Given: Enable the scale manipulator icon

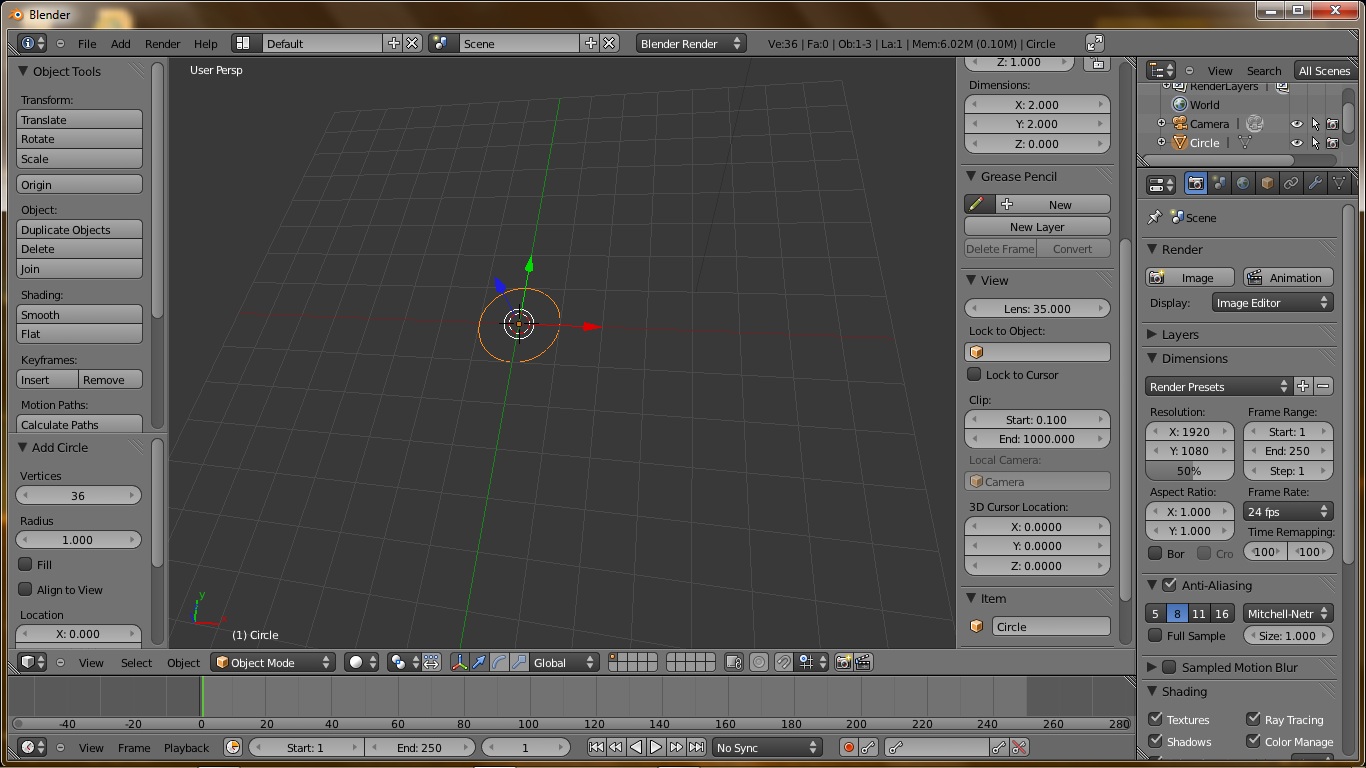Looking at the screenshot, I should click(x=519, y=662).
